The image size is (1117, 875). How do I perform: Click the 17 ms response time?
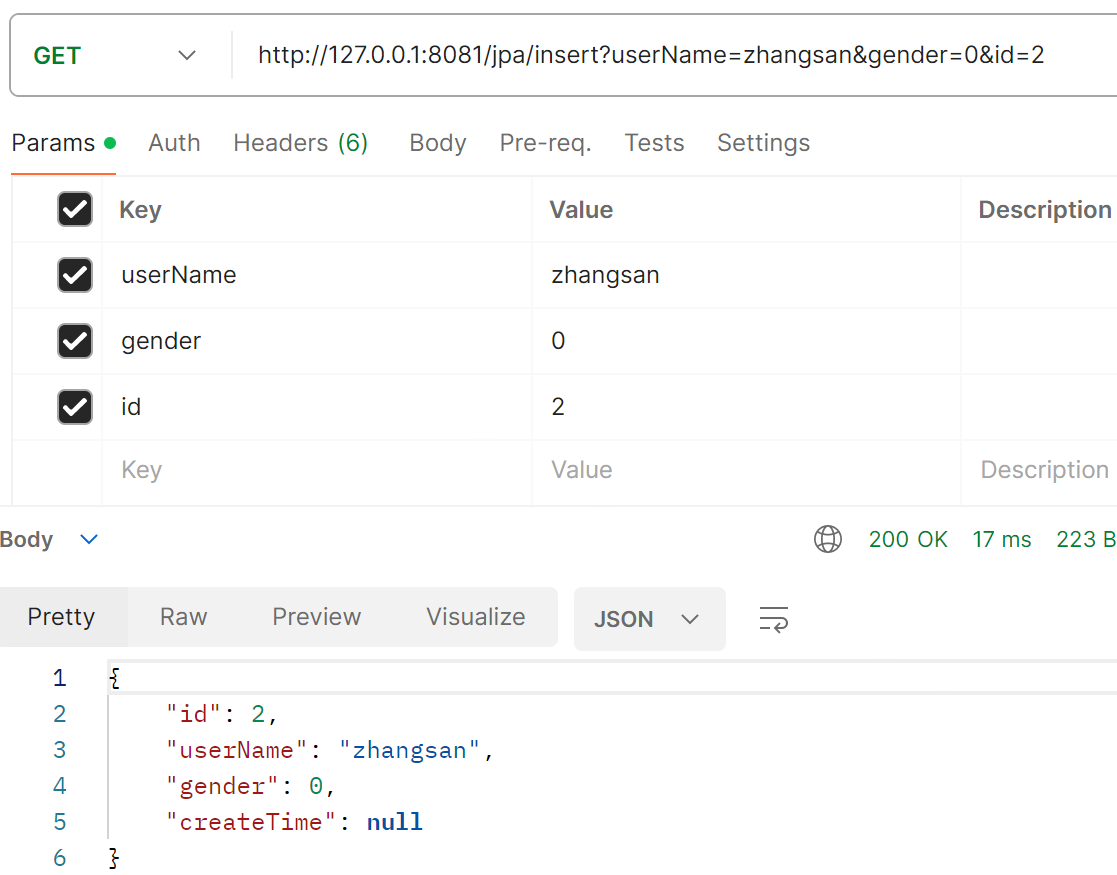pos(1002,539)
